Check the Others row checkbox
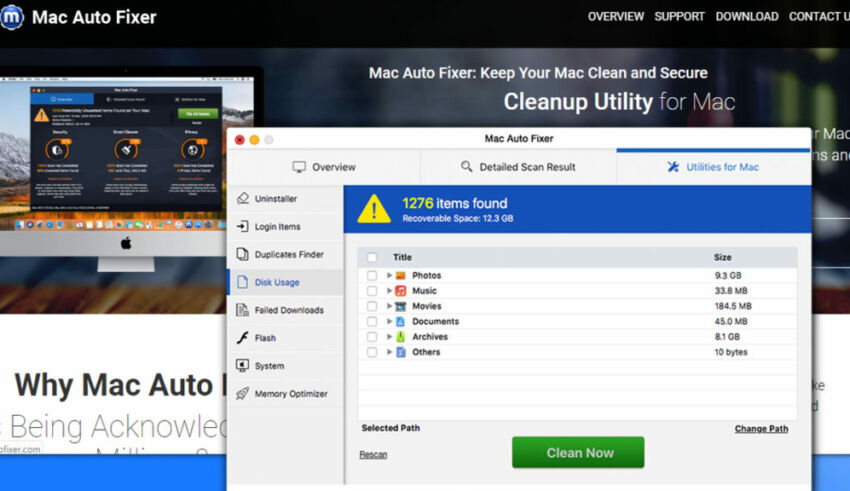 (x=372, y=352)
